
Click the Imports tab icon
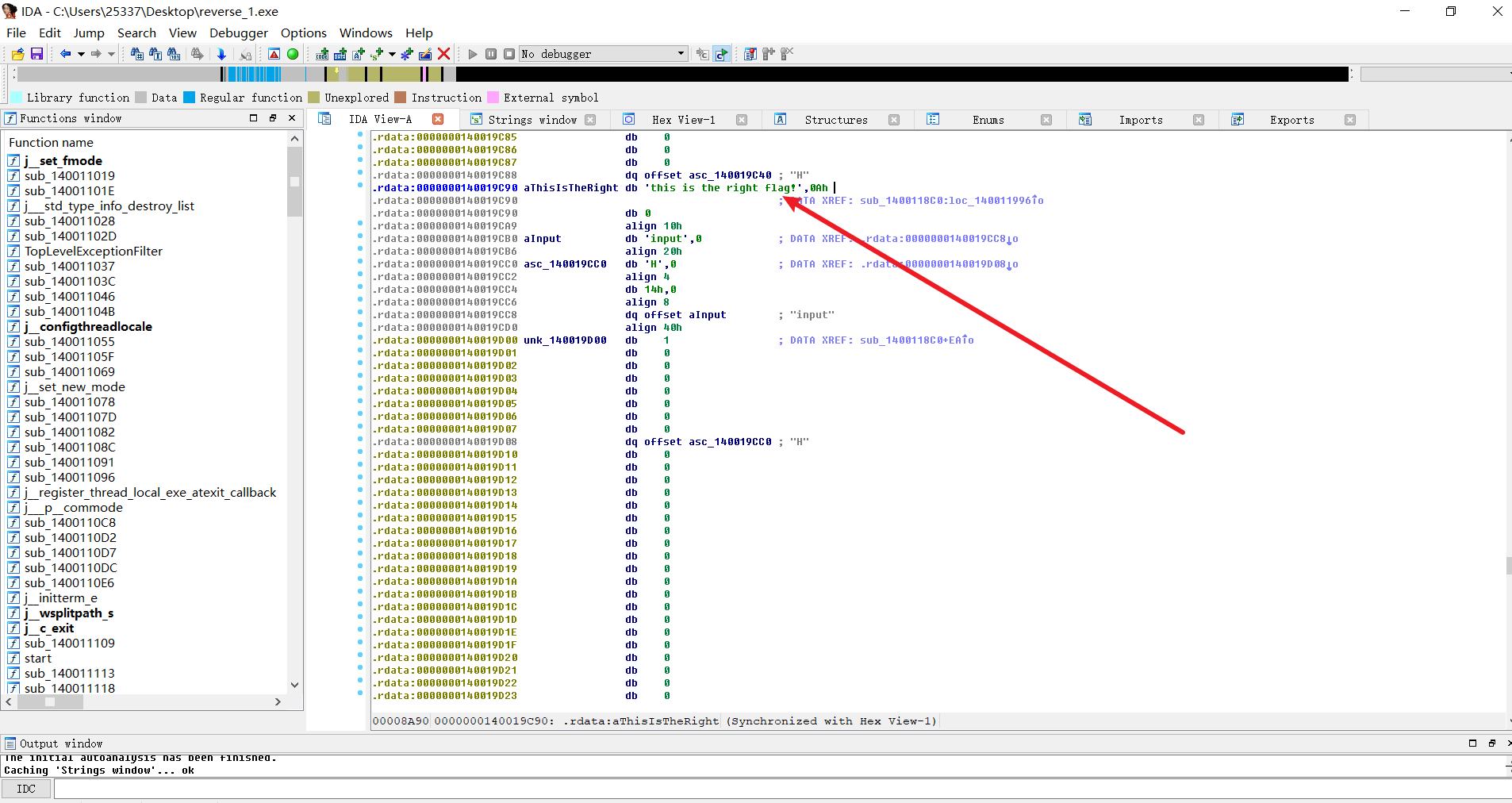tap(1085, 119)
